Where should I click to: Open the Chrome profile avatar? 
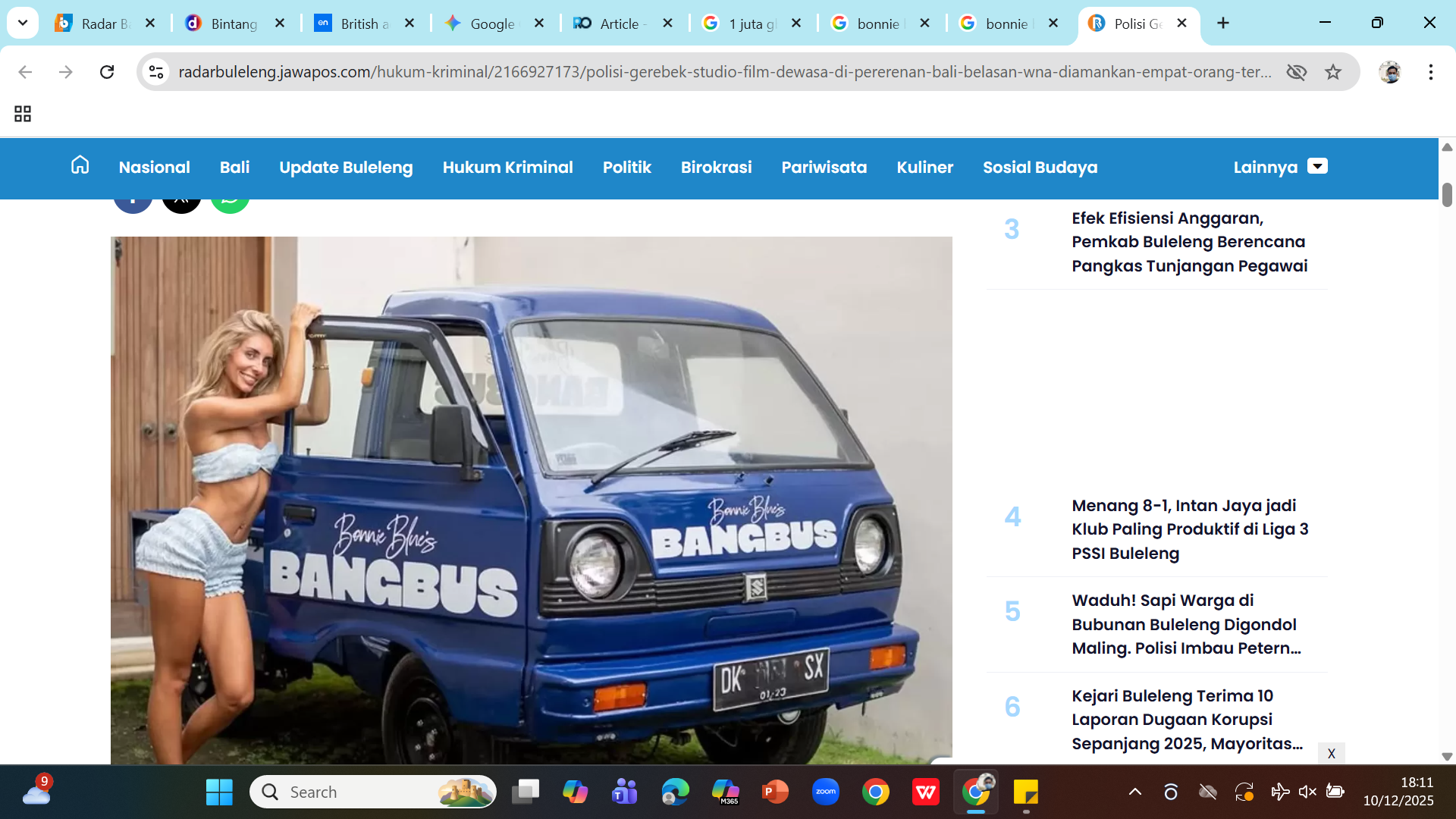[1390, 72]
